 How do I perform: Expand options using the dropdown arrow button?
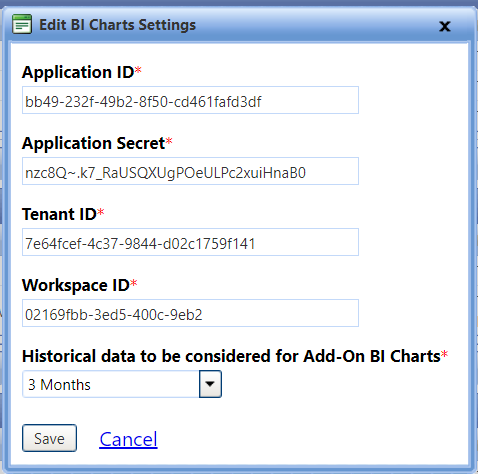tap(210, 384)
